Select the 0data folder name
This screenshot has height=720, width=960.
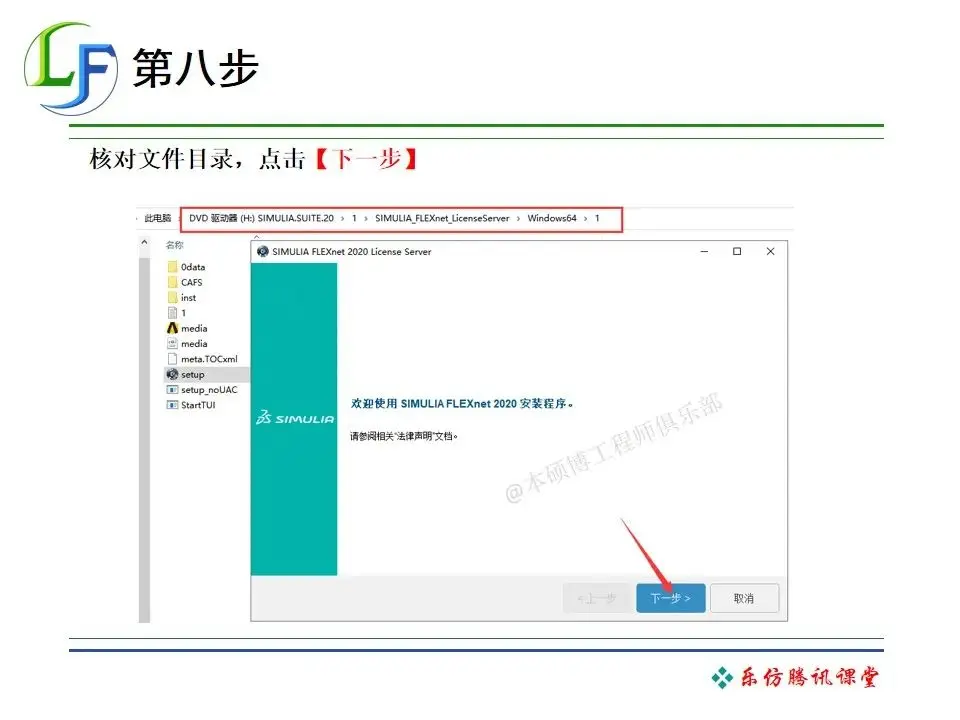click(x=193, y=267)
